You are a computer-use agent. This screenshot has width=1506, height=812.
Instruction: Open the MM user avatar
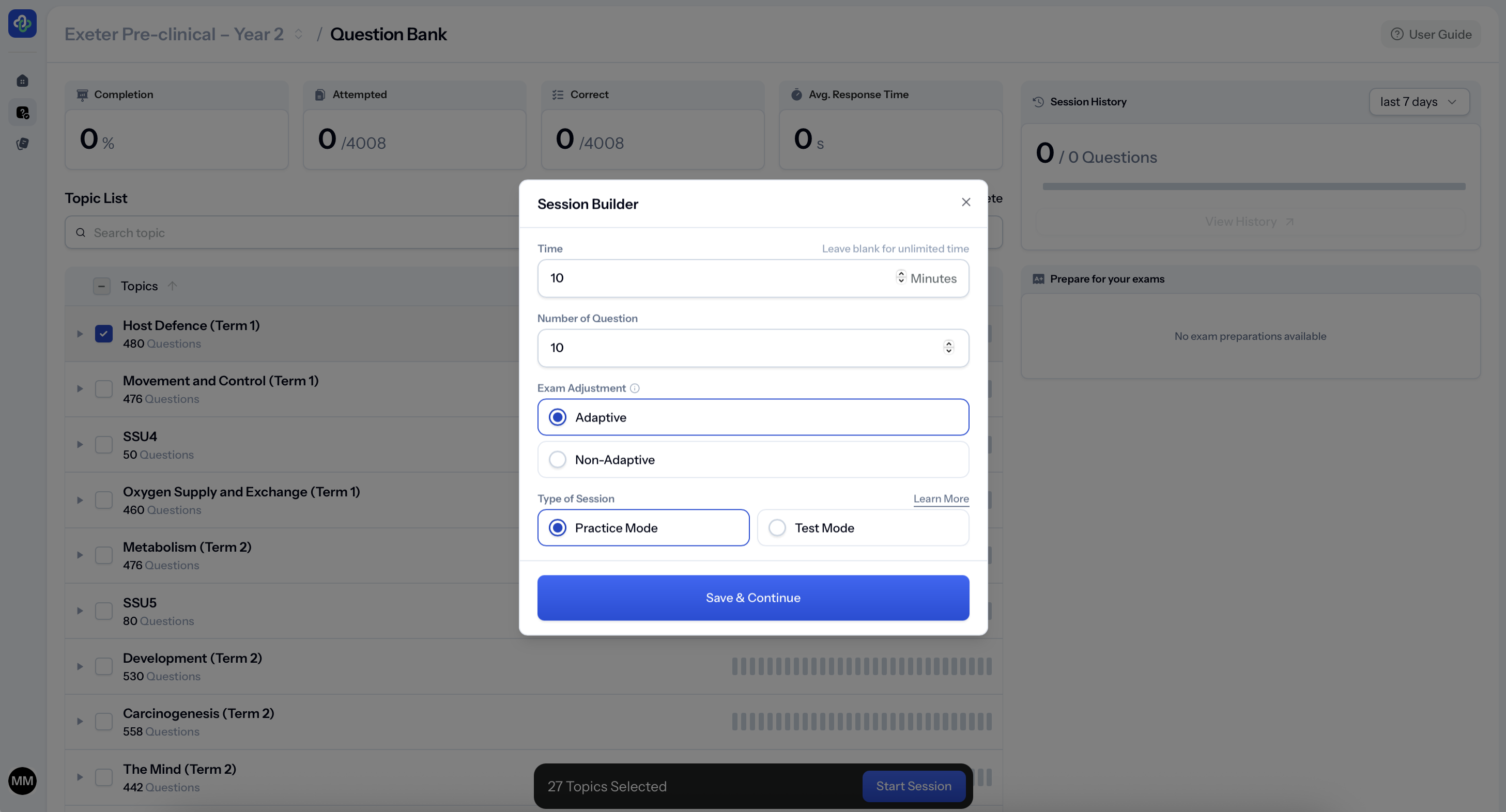point(22,781)
